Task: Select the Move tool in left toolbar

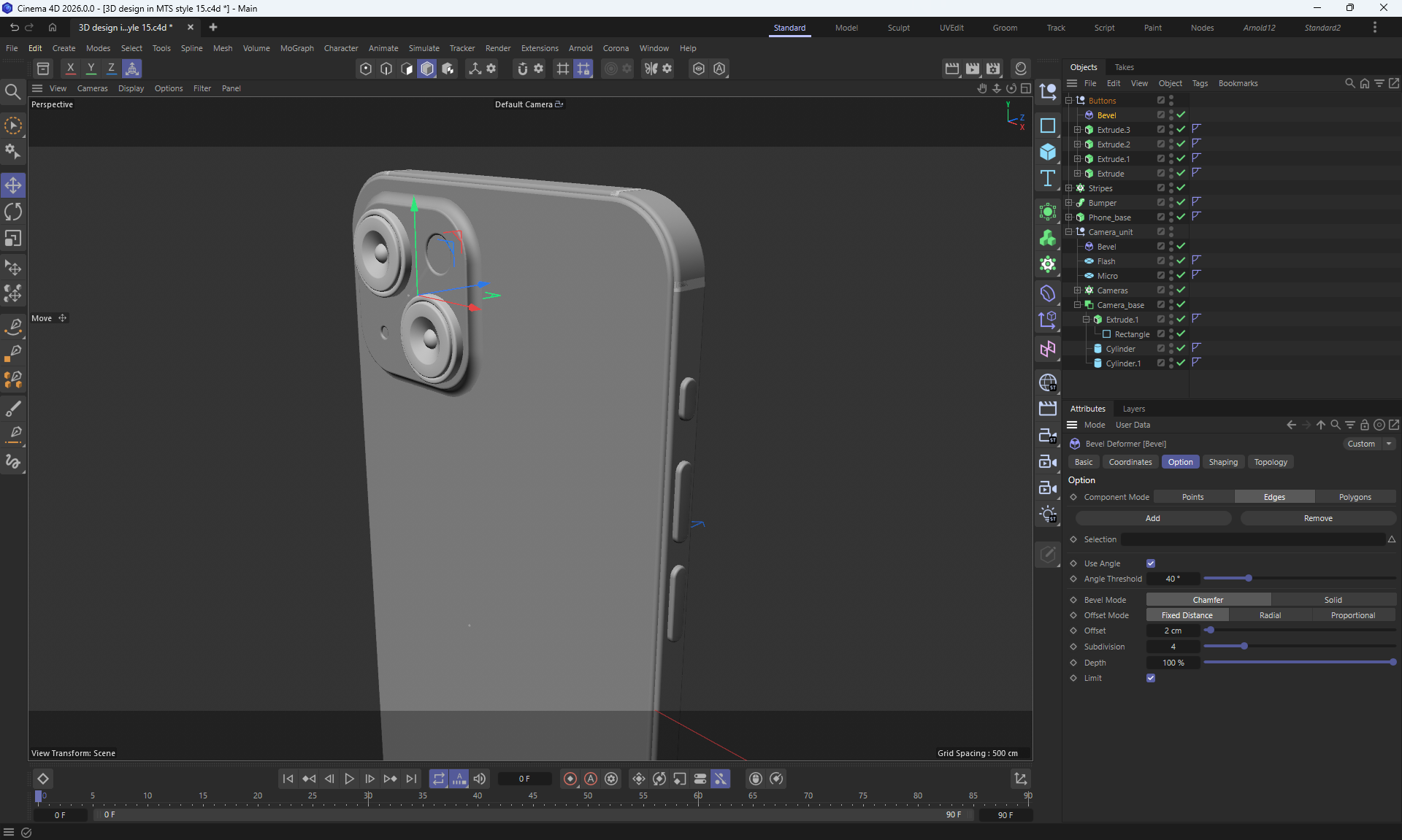Action: click(x=13, y=185)
